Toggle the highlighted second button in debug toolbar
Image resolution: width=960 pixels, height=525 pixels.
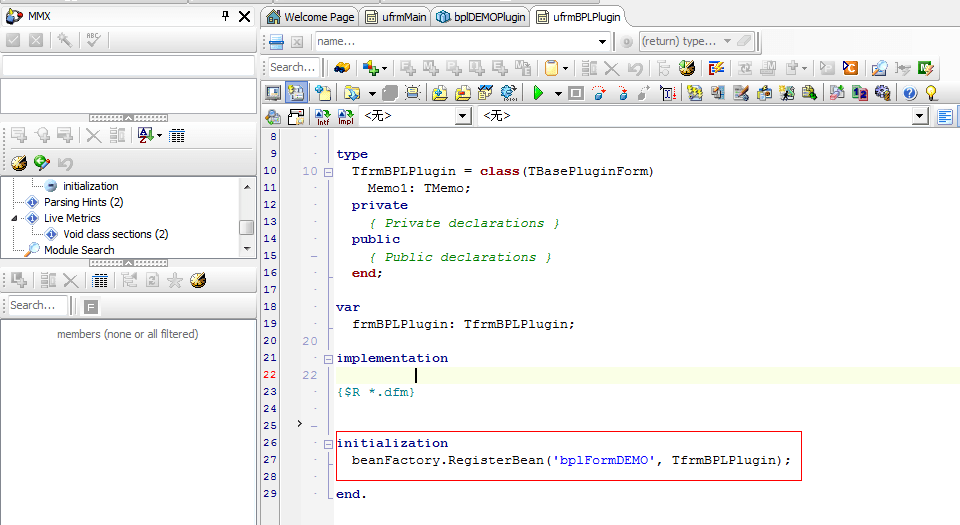click(296, 93)
